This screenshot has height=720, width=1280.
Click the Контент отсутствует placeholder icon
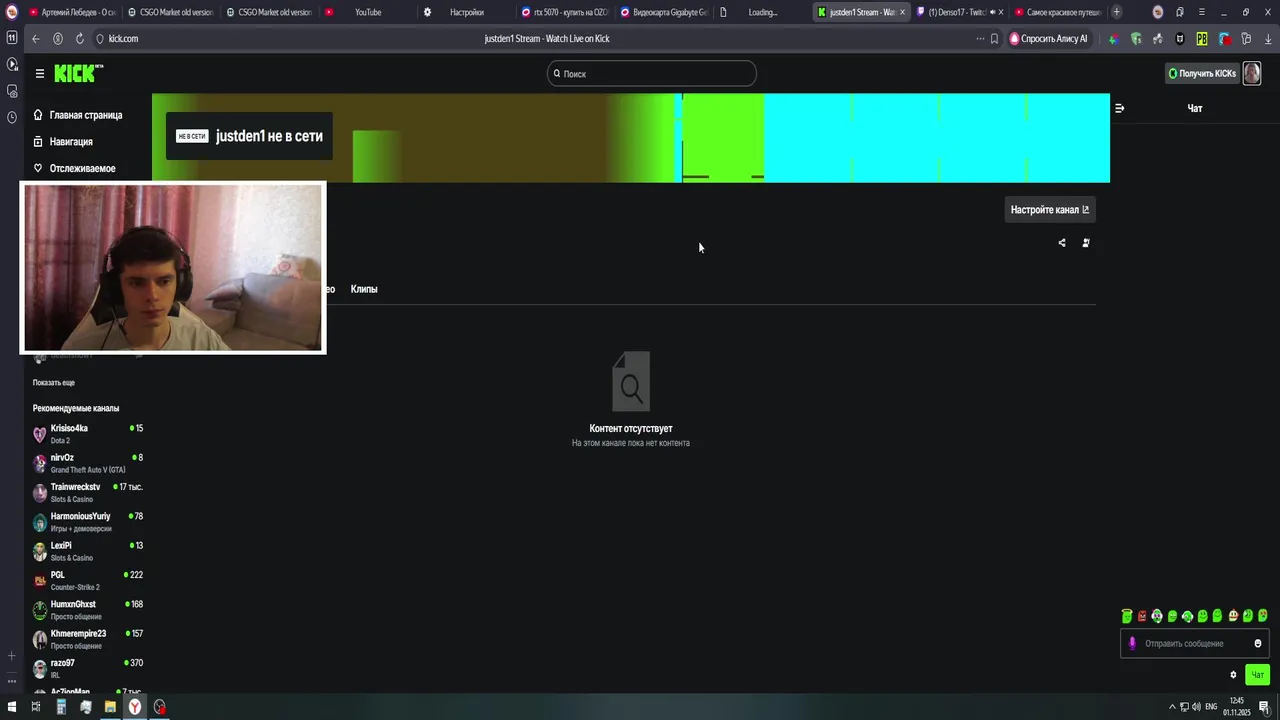631,381
